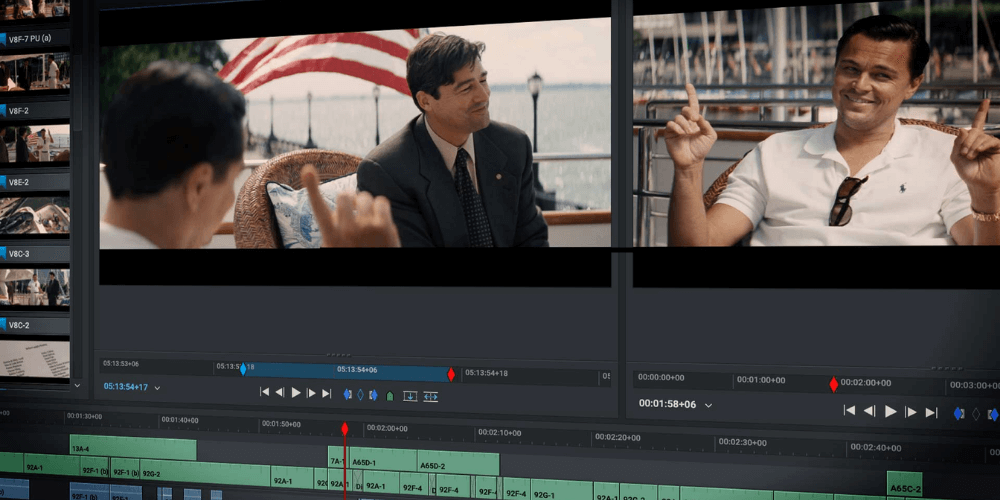Click 00:01:00+00 on the record ruler
The height and width of the screenshot is (500, 1000).
(x=761, y=379)
